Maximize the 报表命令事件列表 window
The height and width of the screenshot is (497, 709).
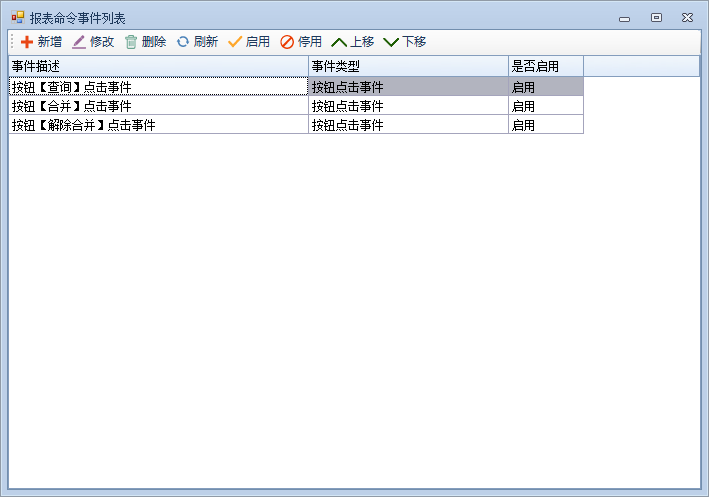[x=656, y=17]
